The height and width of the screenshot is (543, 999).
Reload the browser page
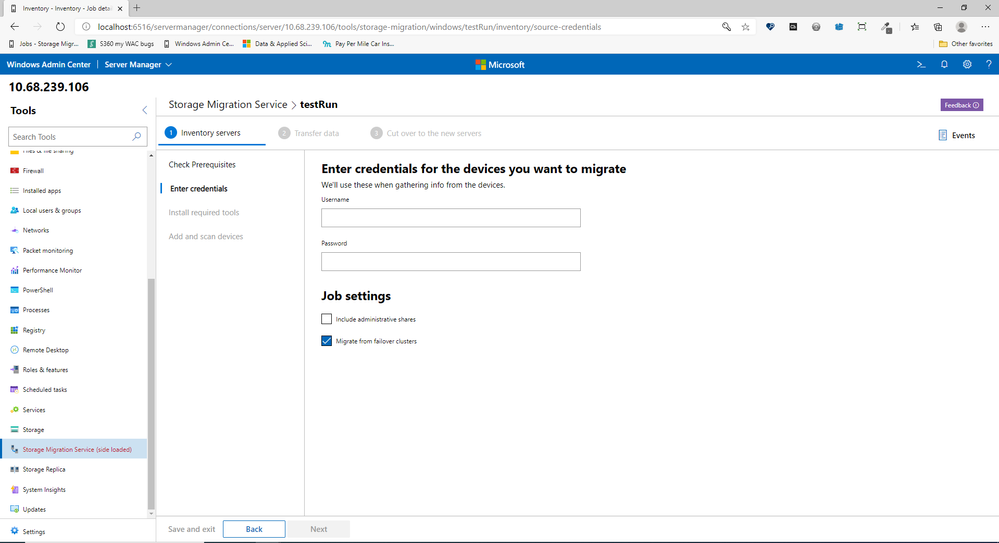[60, 27]
